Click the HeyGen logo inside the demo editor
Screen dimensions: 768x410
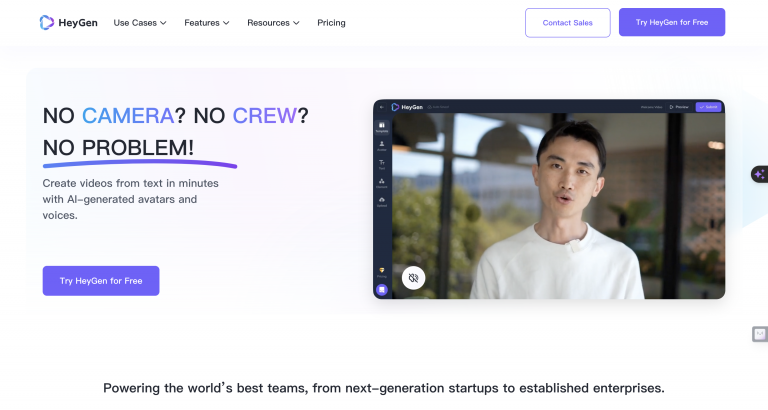(x=407, y=107)
